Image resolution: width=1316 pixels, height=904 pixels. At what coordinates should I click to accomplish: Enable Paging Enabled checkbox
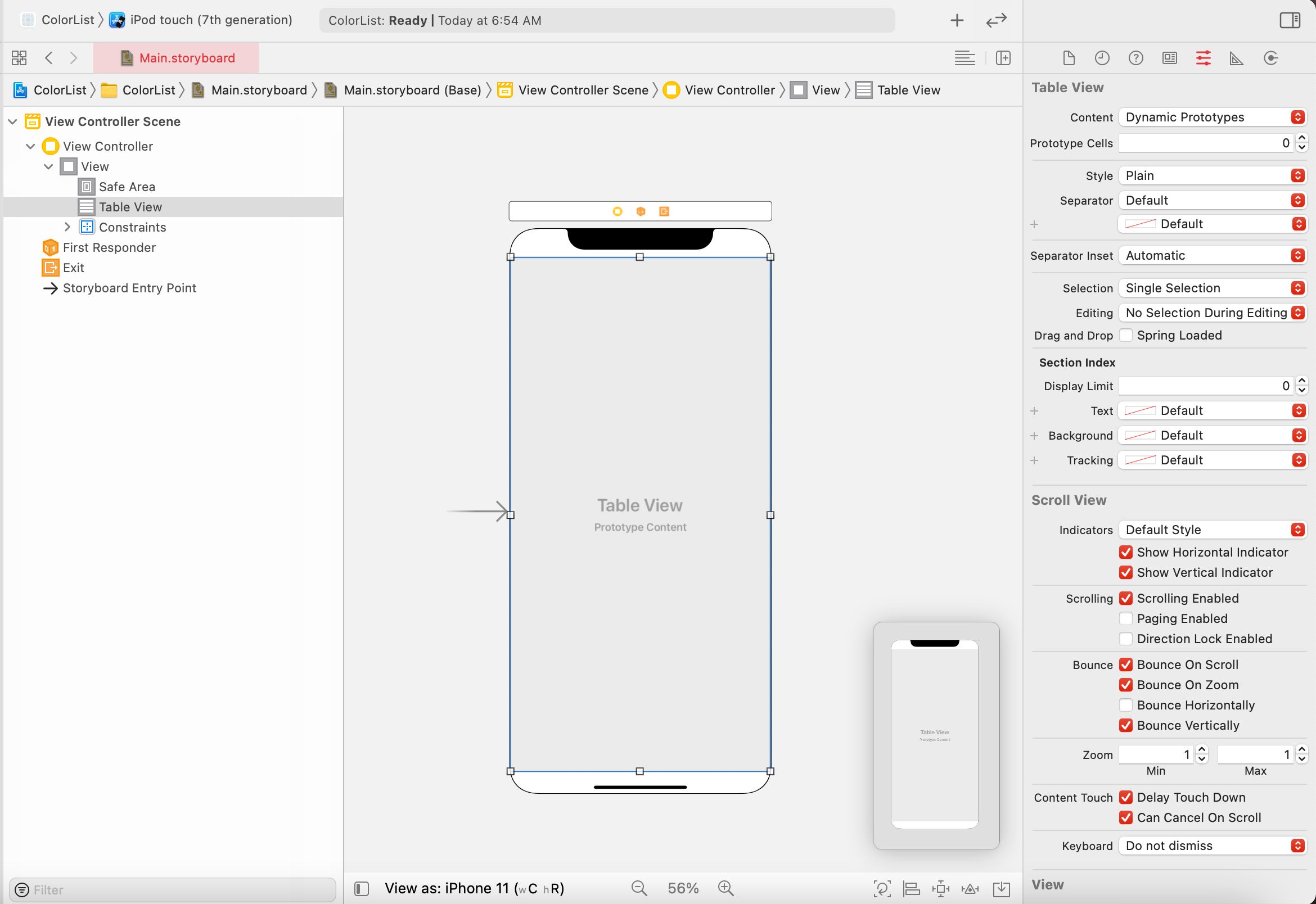(x=1126, y=618)
